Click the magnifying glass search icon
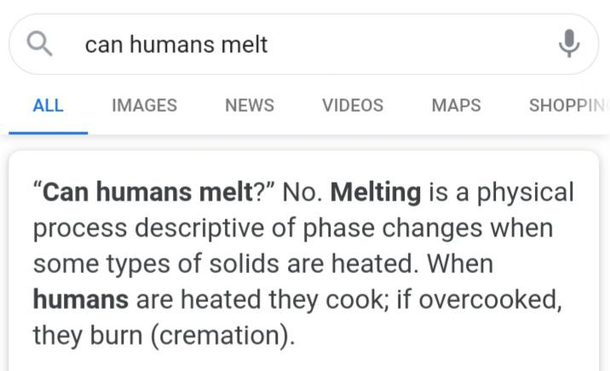Image resolution: width=610 pixels, height=371 pixels. point(39,44)
